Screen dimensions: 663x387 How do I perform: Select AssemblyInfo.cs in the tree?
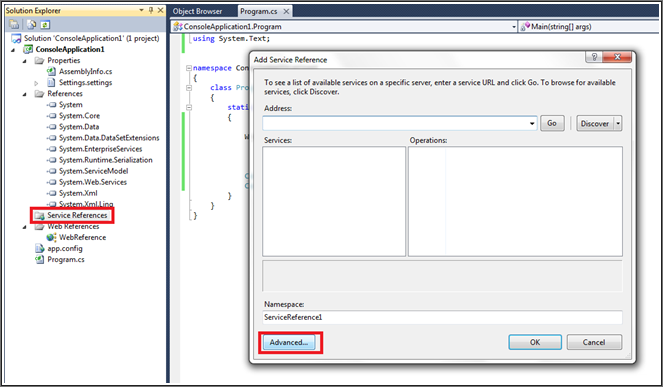tap(85, 71)
